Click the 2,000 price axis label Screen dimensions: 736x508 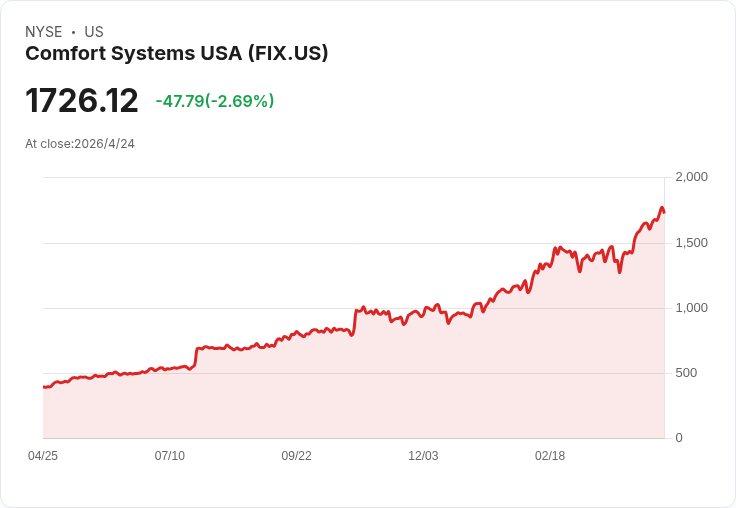pos(691,177)
